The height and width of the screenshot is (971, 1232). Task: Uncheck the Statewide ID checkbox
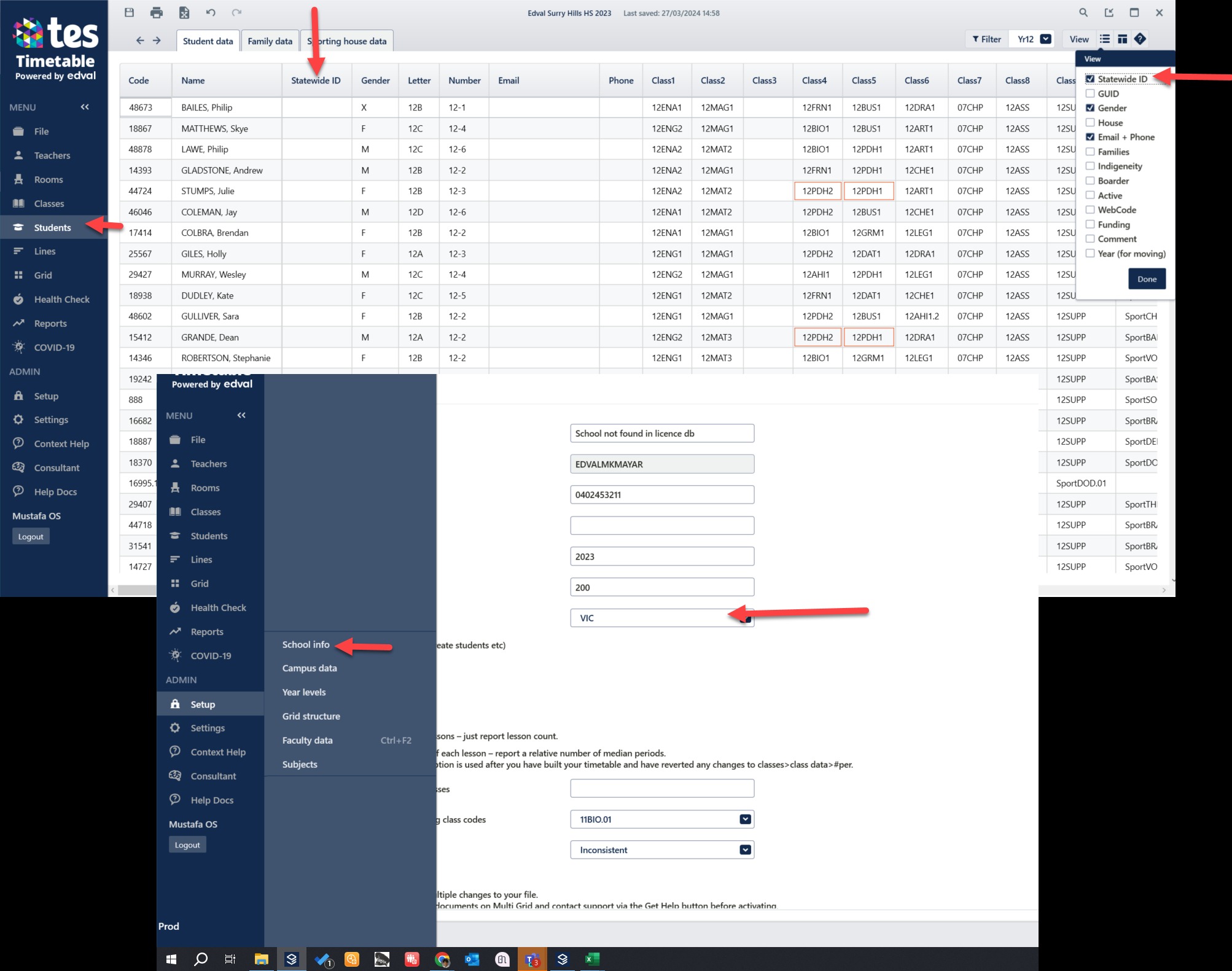1090,79
